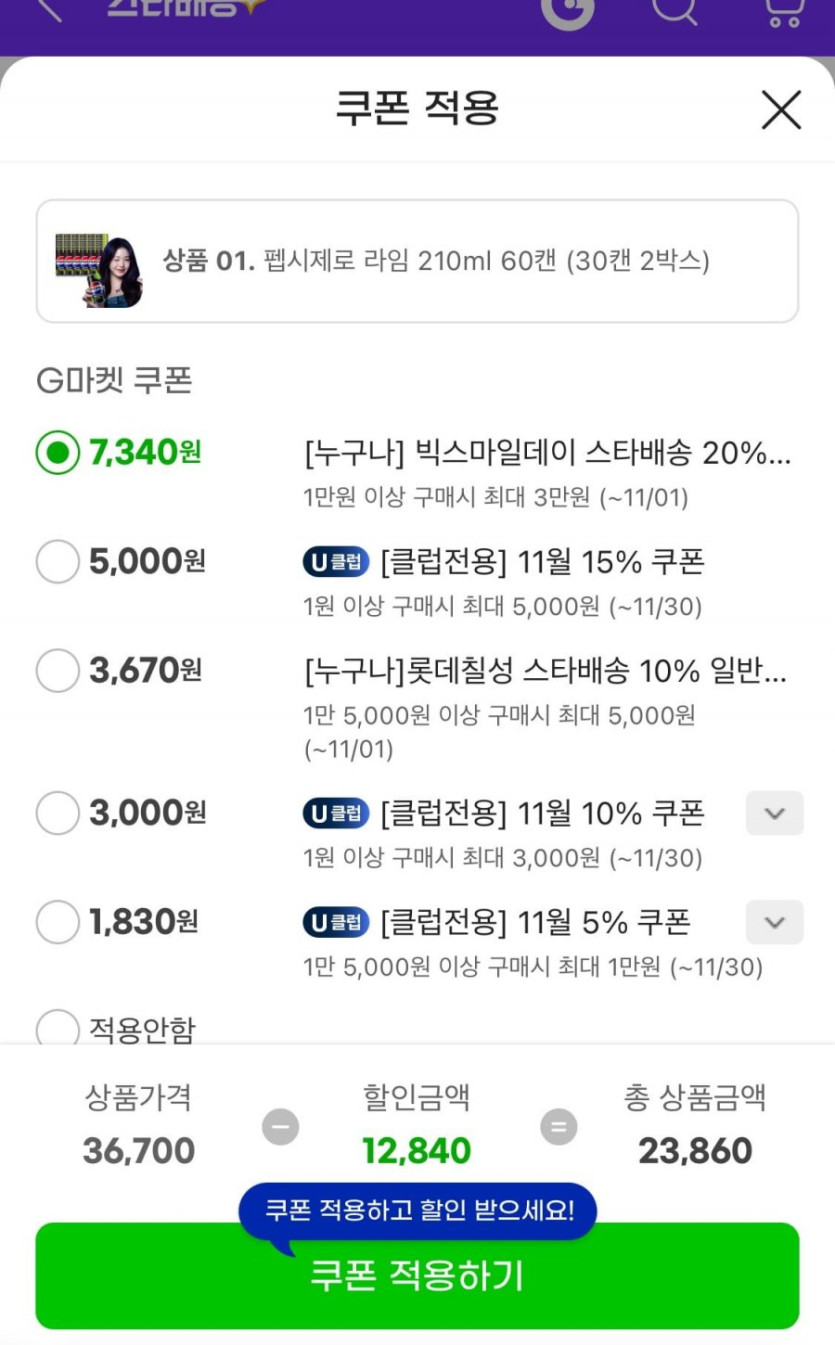Expand the 11월 5% 쿠폰 chevron
835x1345 pixels.
pos(774,922)
